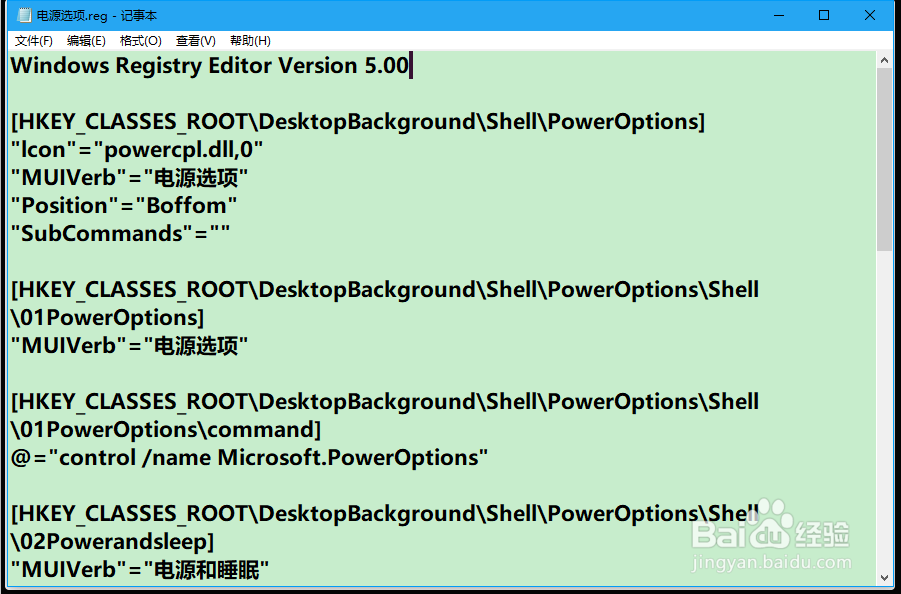Open the 格式(O) menu

coord(141,41)
